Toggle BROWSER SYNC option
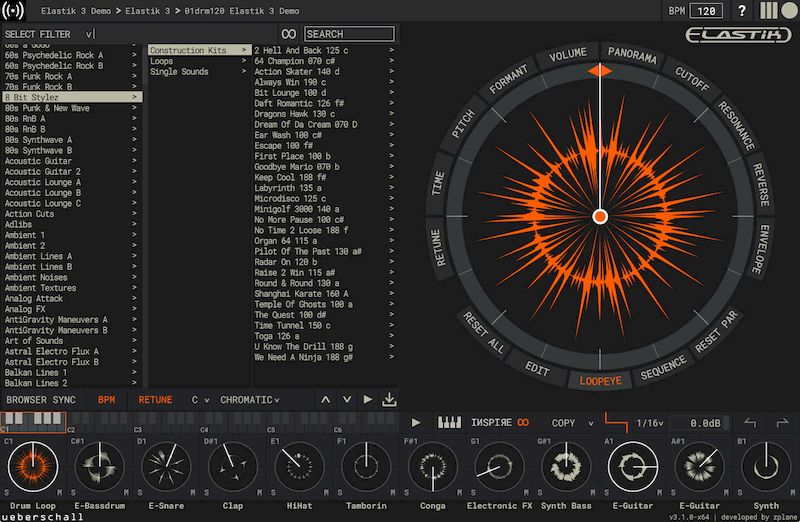This screenshot has width=800, height=522. (41, 400)
